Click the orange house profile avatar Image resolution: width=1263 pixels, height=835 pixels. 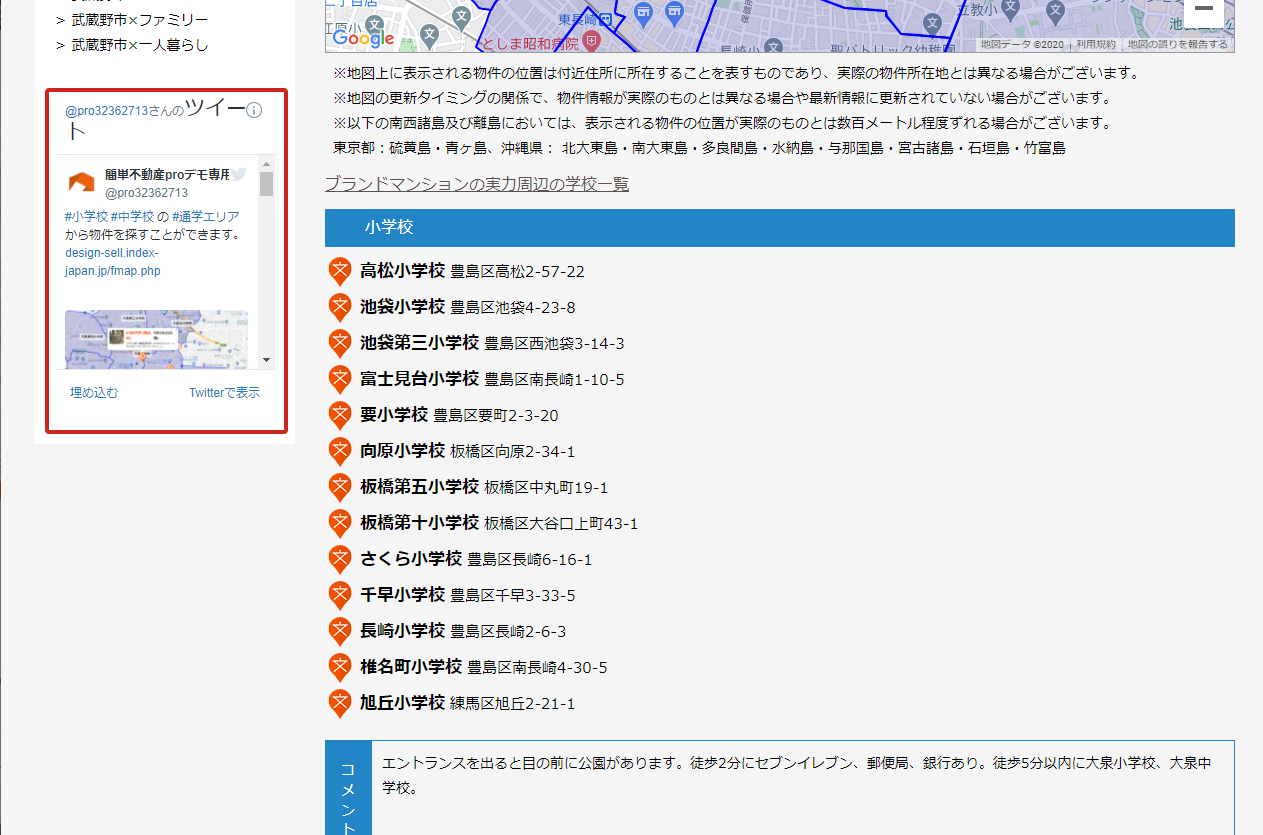(81, 183)
